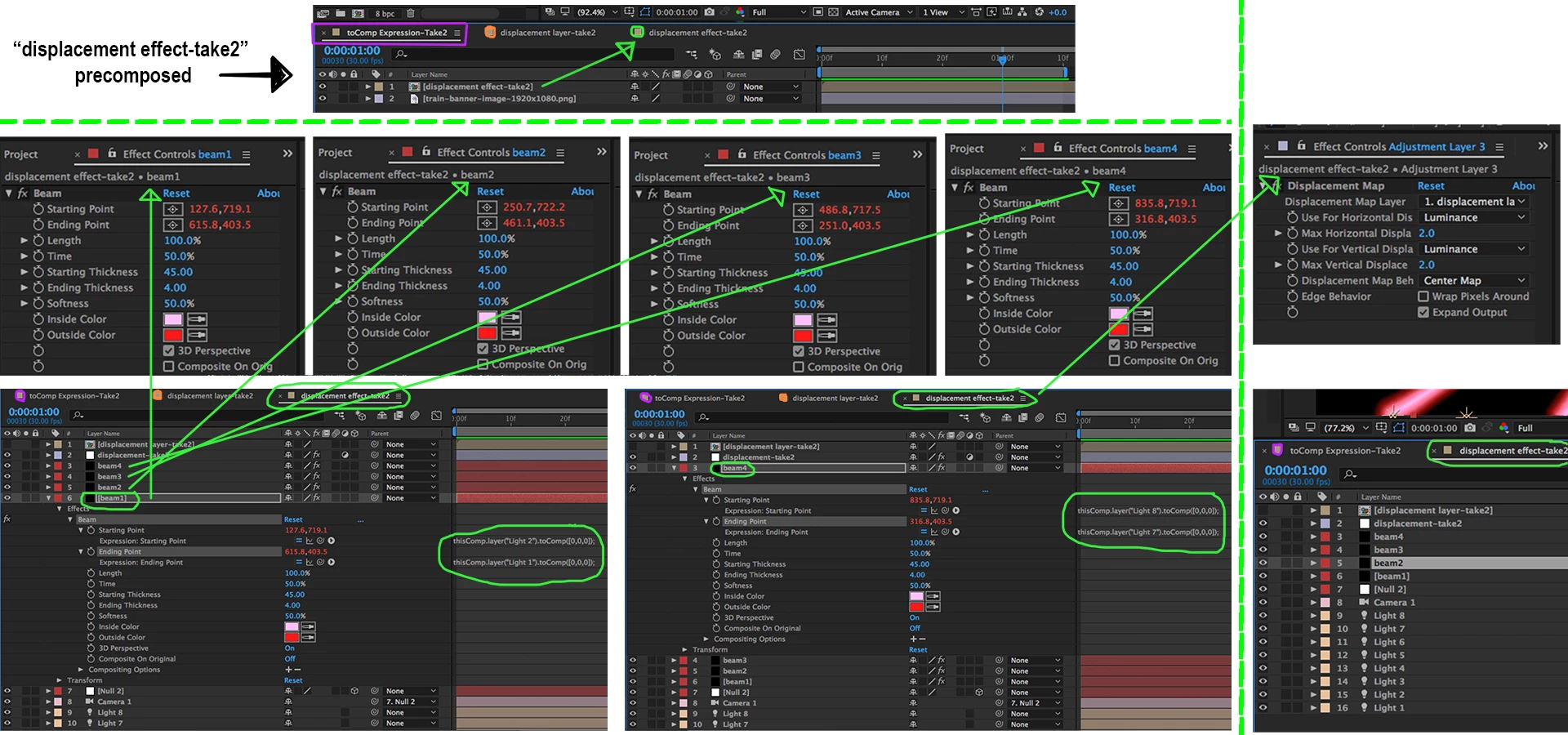Screen dimensions: 1568x735
Task: Uncheck the Expand Output checkbox
Action: coord(1423,312)
